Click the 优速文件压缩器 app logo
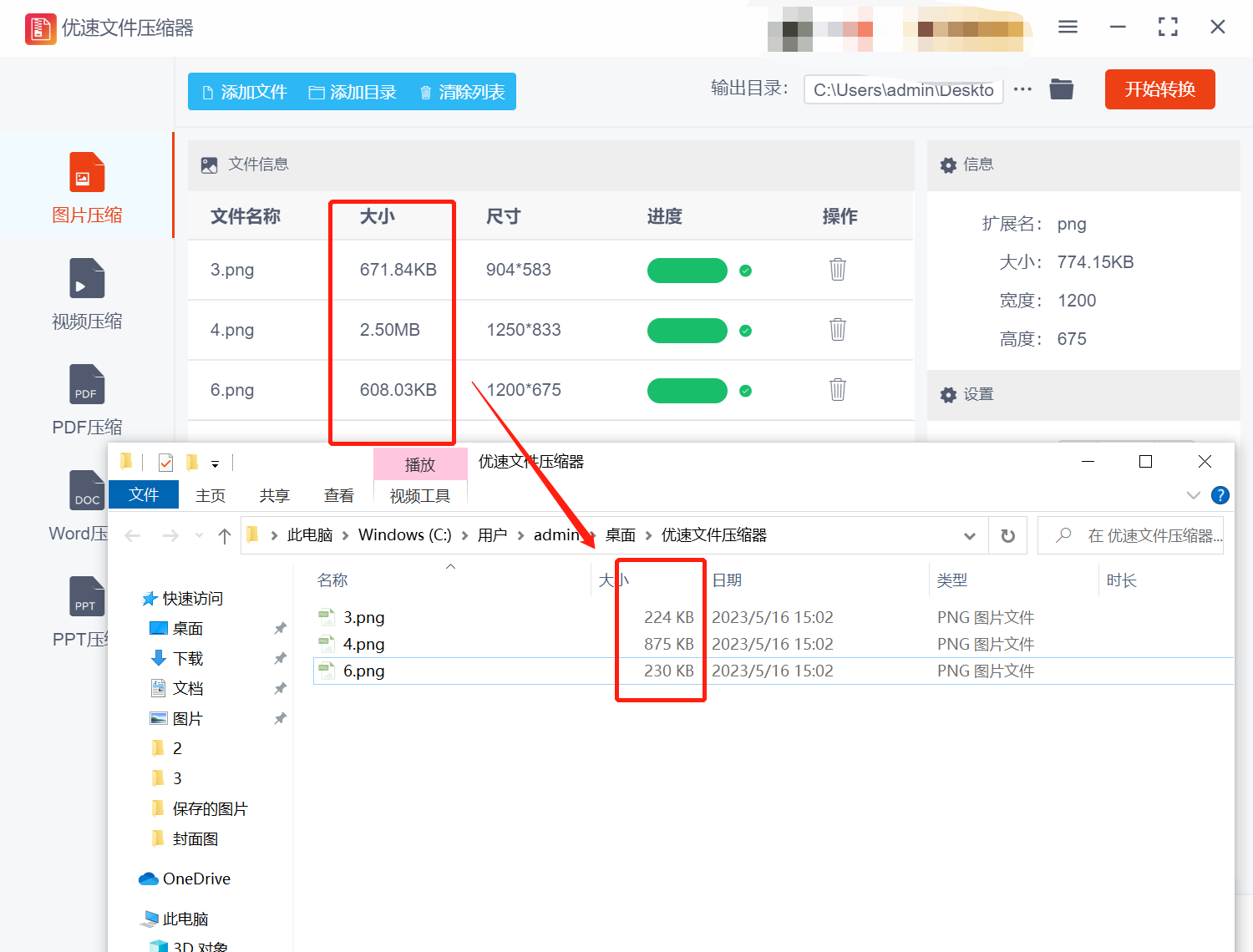The height and width of the screenshot is (952, 1253). (x=41, y=28)
